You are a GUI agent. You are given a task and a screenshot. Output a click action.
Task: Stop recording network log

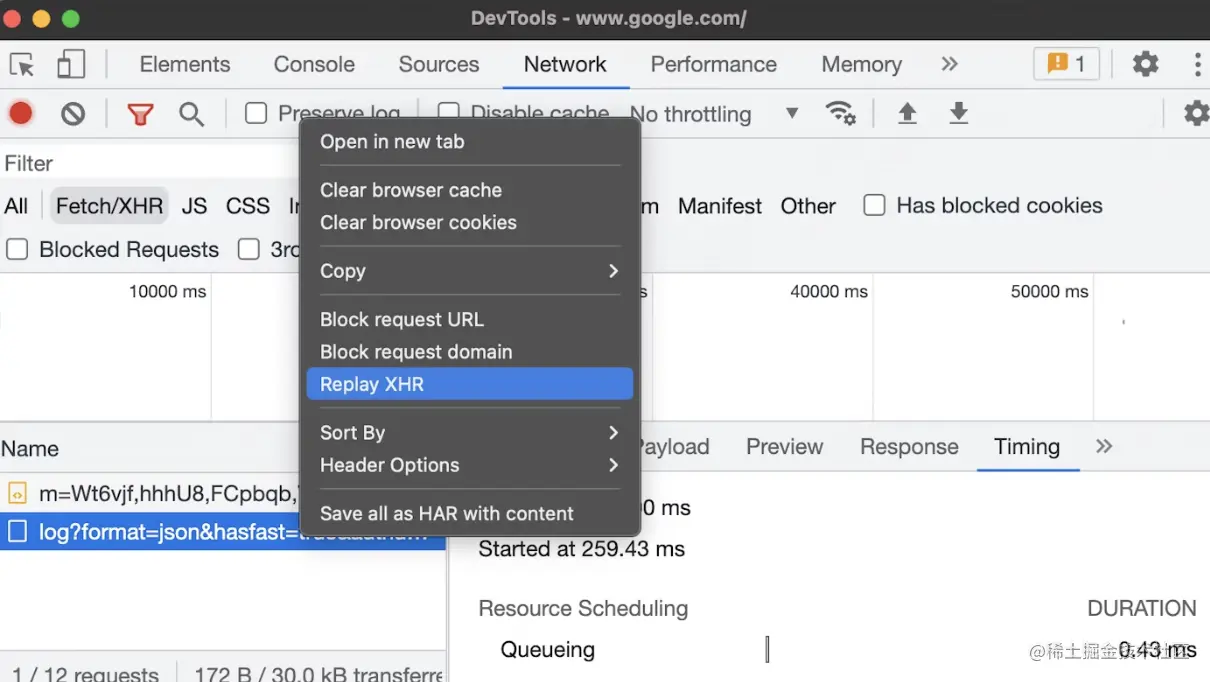[21, 114]
